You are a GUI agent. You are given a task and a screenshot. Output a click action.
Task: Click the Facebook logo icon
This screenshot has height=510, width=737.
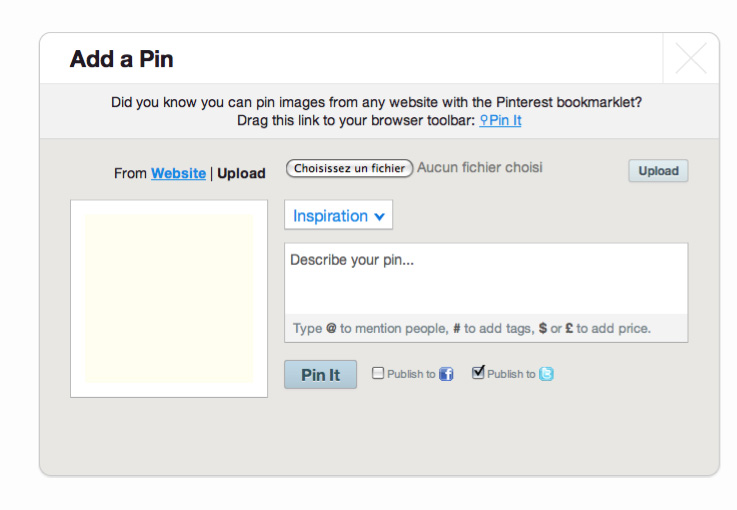coord(446,374)
